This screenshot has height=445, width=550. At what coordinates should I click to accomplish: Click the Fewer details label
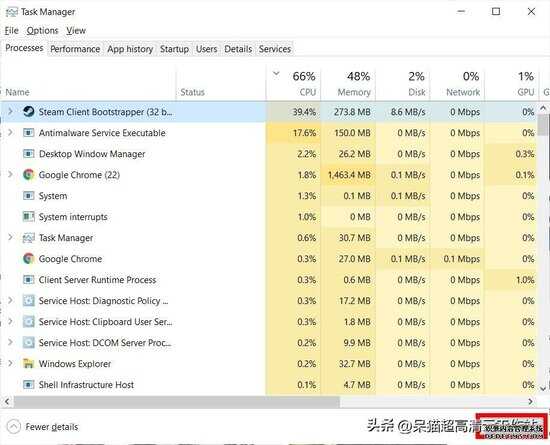pyautogui.click(x=52, y=427)
